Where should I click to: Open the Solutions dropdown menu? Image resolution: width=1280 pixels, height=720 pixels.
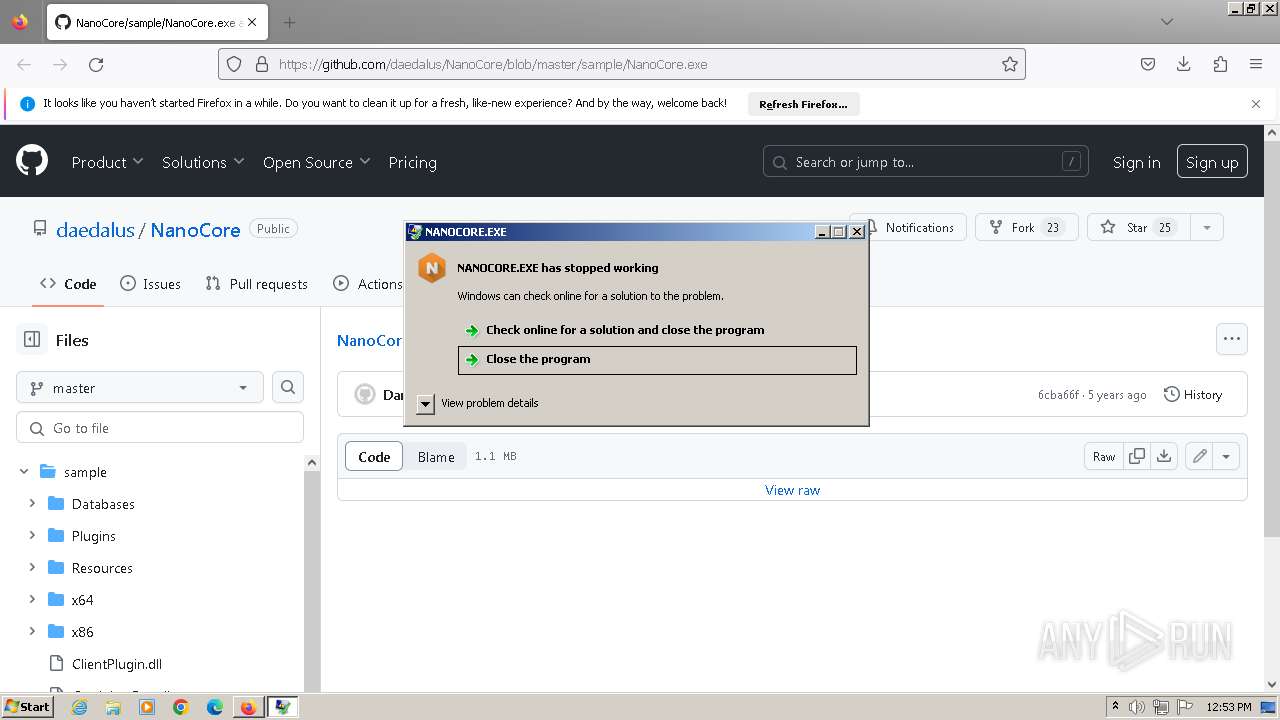(x=203, y=162)
